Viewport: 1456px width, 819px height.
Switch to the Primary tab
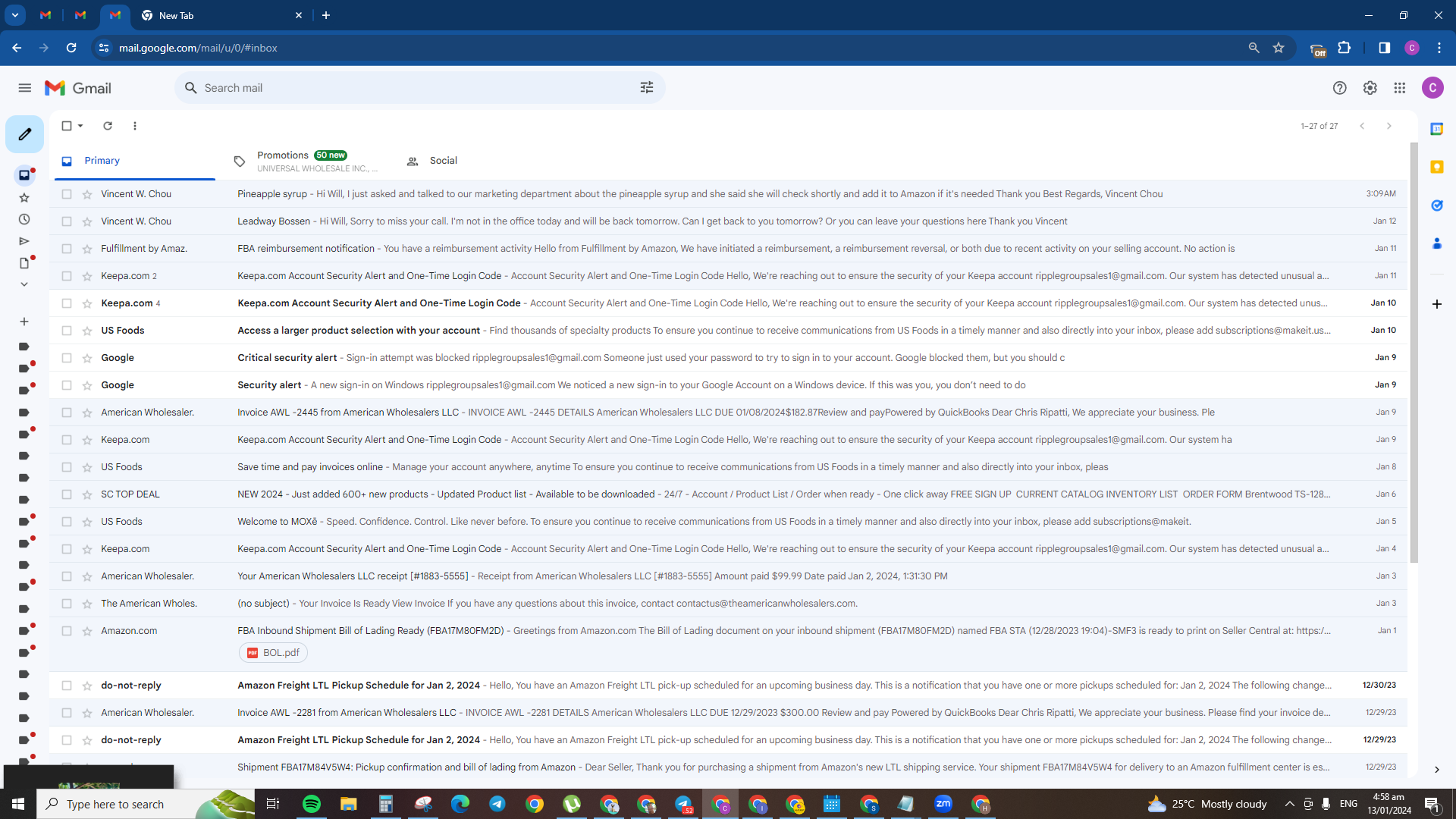pos(135,161)
